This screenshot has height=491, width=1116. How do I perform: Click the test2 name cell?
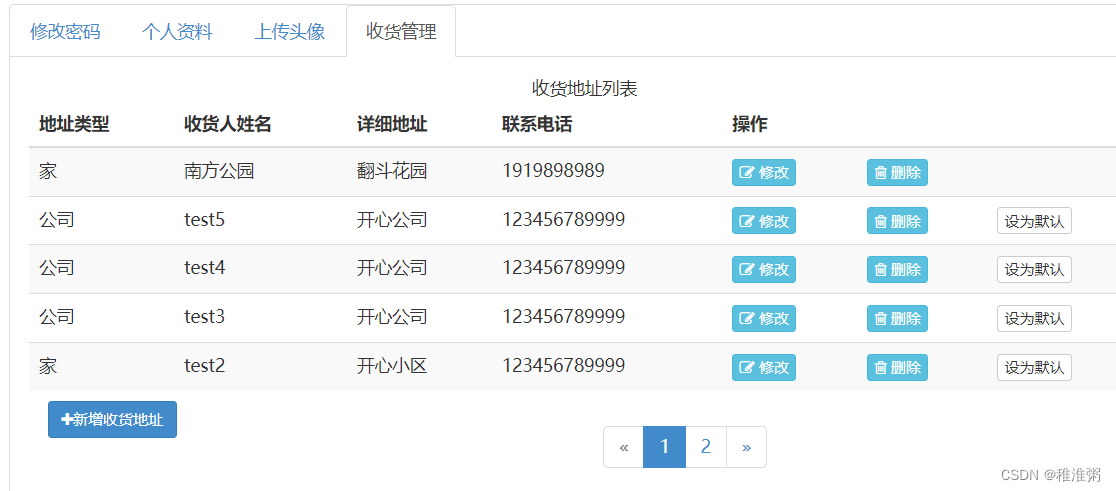pos(205,366)
